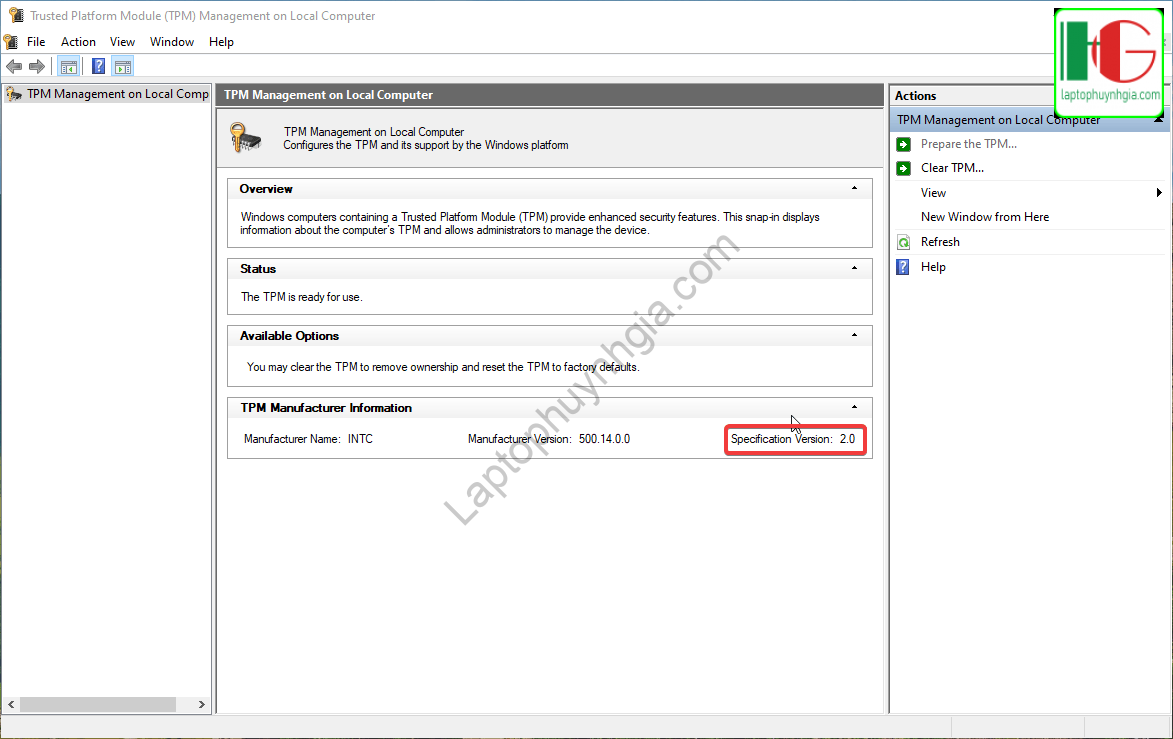Collapse the Overview section
Screen dimensions: 1173x739
[854, 188]
